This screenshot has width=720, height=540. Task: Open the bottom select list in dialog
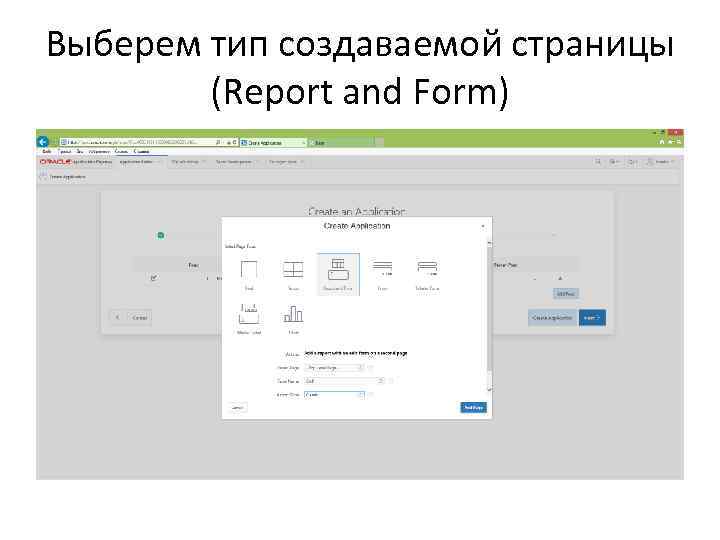pyautogui.click(x=334, y=394)
